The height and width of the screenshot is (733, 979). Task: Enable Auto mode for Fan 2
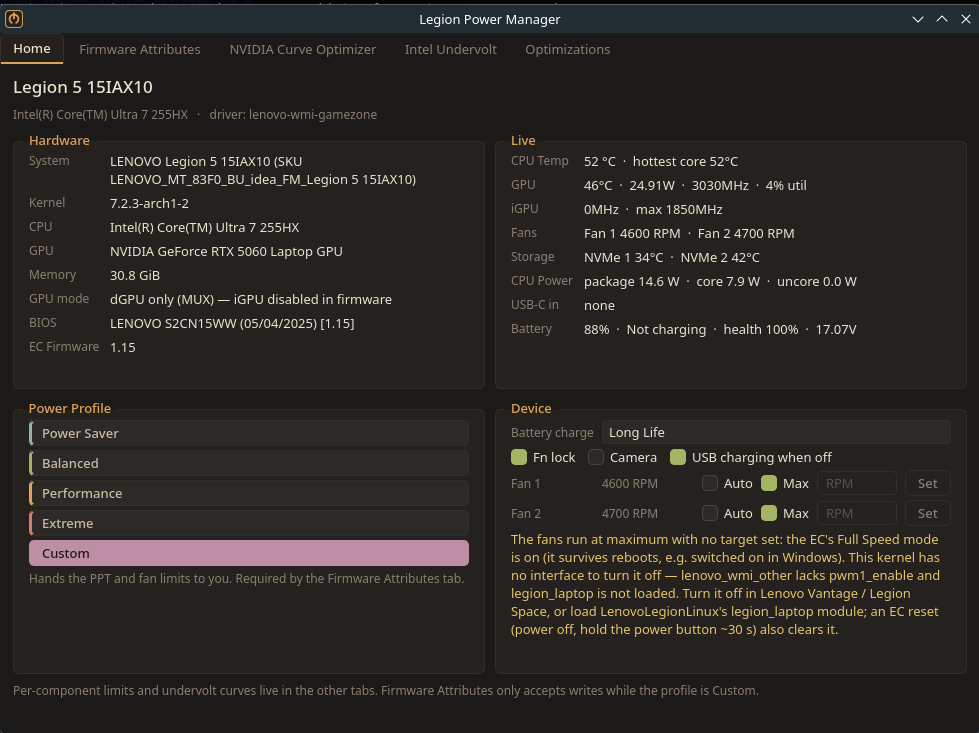[x=710, y=513]
